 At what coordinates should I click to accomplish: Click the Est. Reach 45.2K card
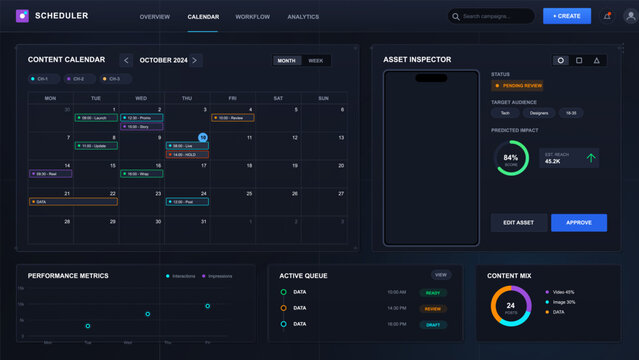(x=569, y=158)
